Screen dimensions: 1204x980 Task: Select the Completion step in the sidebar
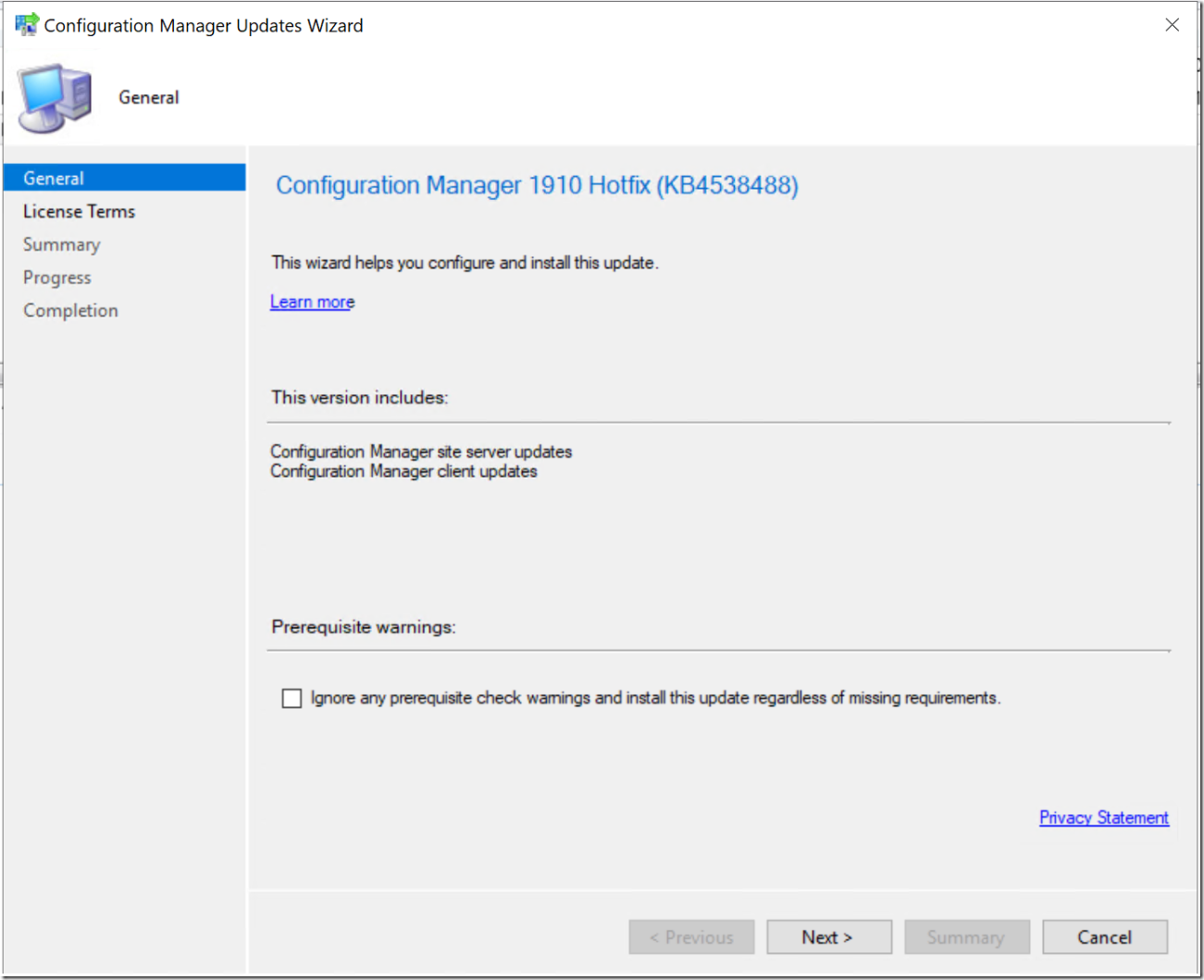coord(70,310)
